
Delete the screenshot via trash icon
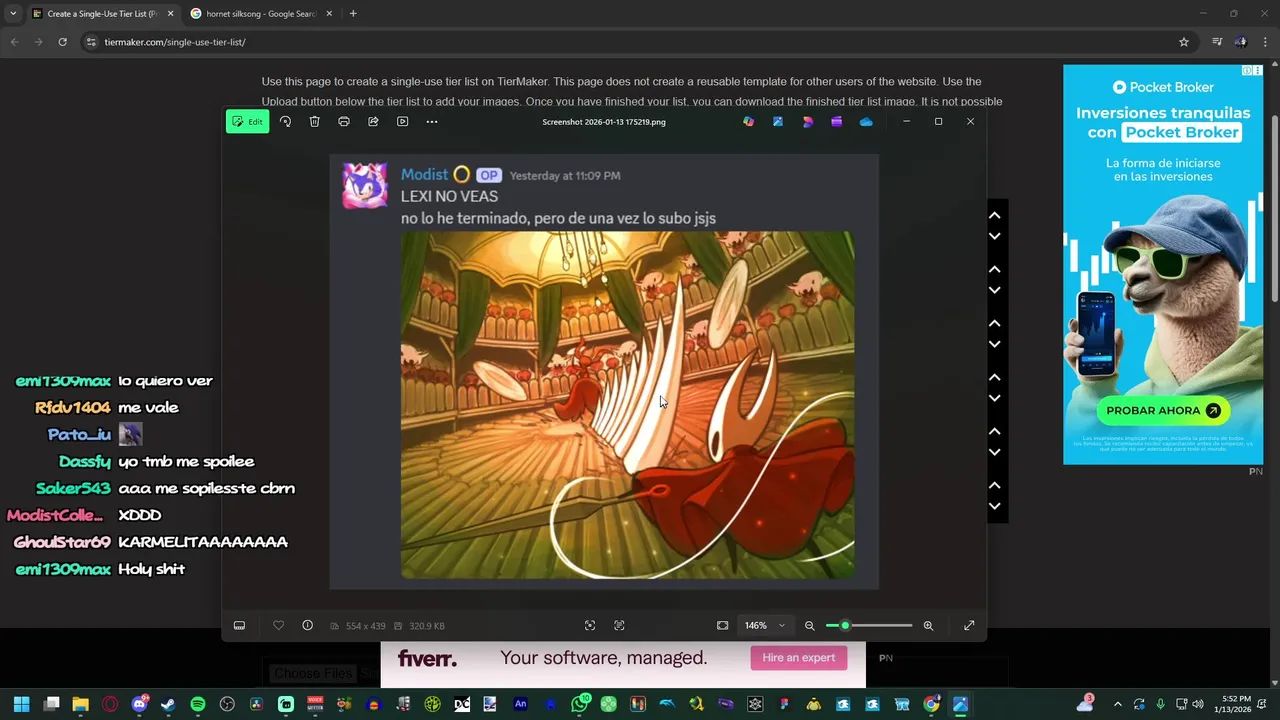tap(314, 122)
